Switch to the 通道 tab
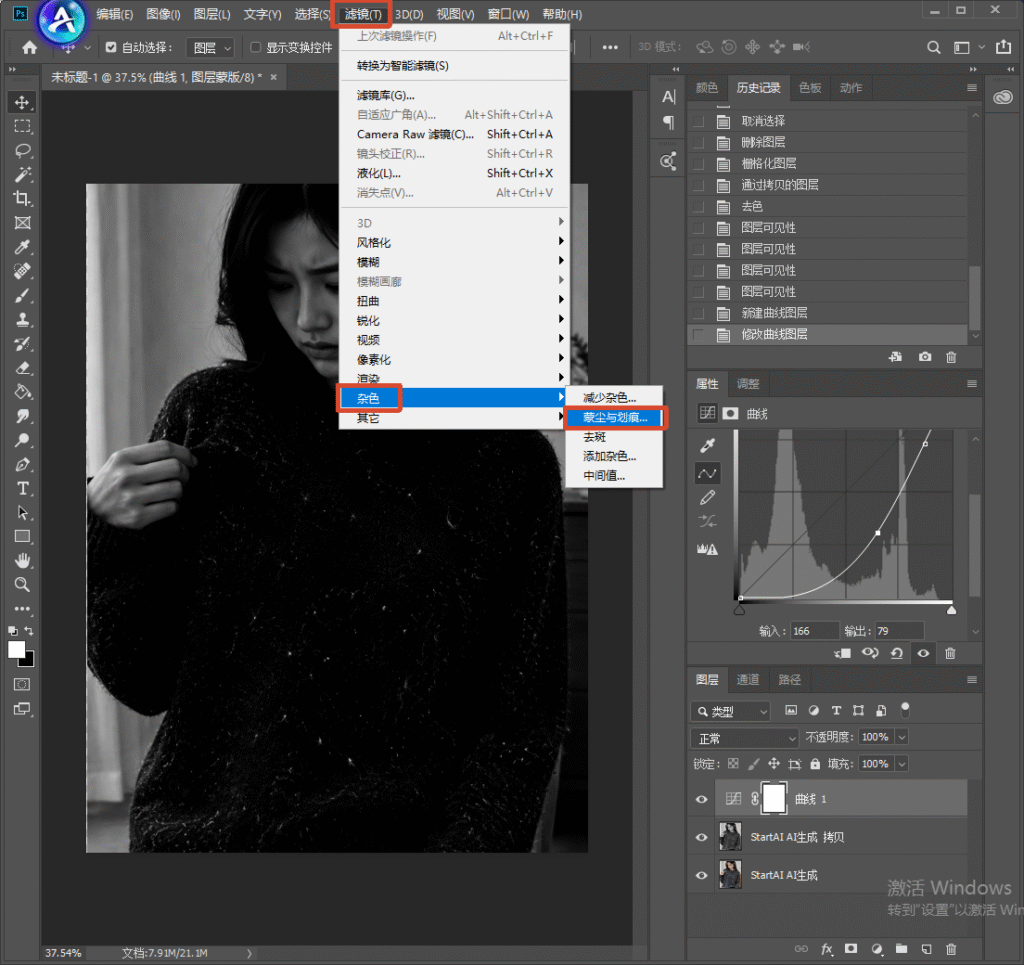The height and width of the screenshot is (965, 1024). [x=748, y=680]
